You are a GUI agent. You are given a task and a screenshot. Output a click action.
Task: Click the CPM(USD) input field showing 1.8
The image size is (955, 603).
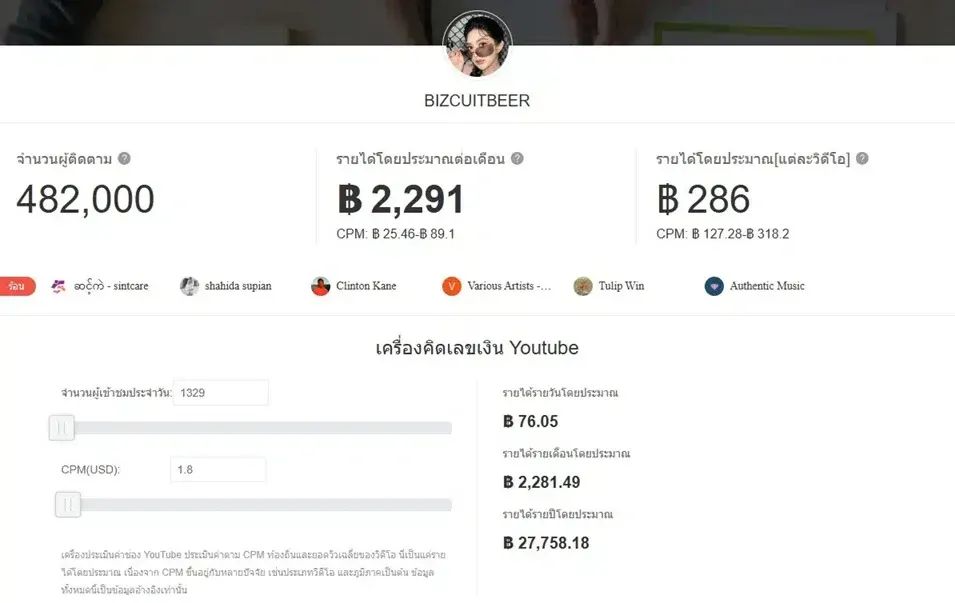(x=218, y=470)
